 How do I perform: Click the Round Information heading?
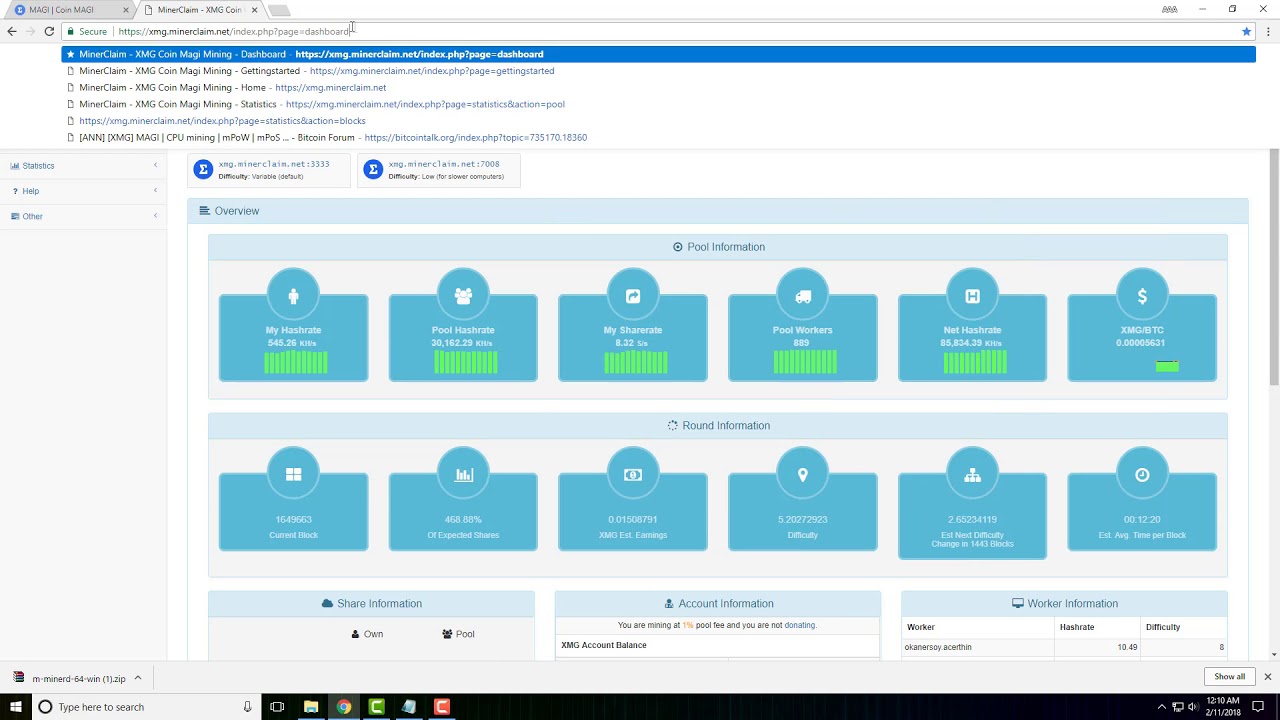pos(718,425)
